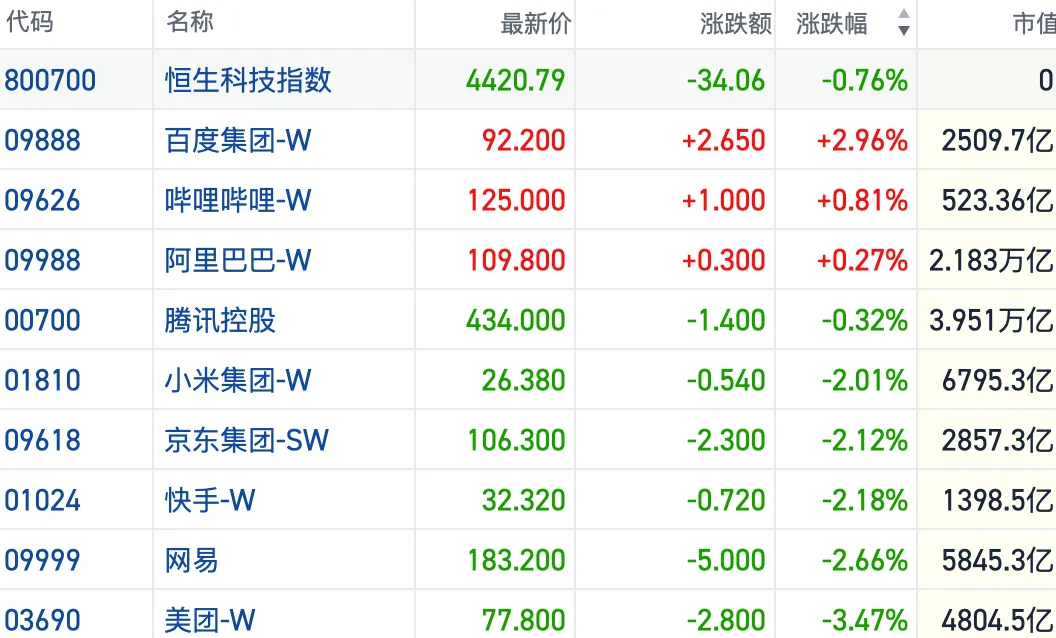The height and width of the screenshot is (638, 1056).
Task: Sort by the 涨跌幅 sort arrows
Action: click(904, 22)
